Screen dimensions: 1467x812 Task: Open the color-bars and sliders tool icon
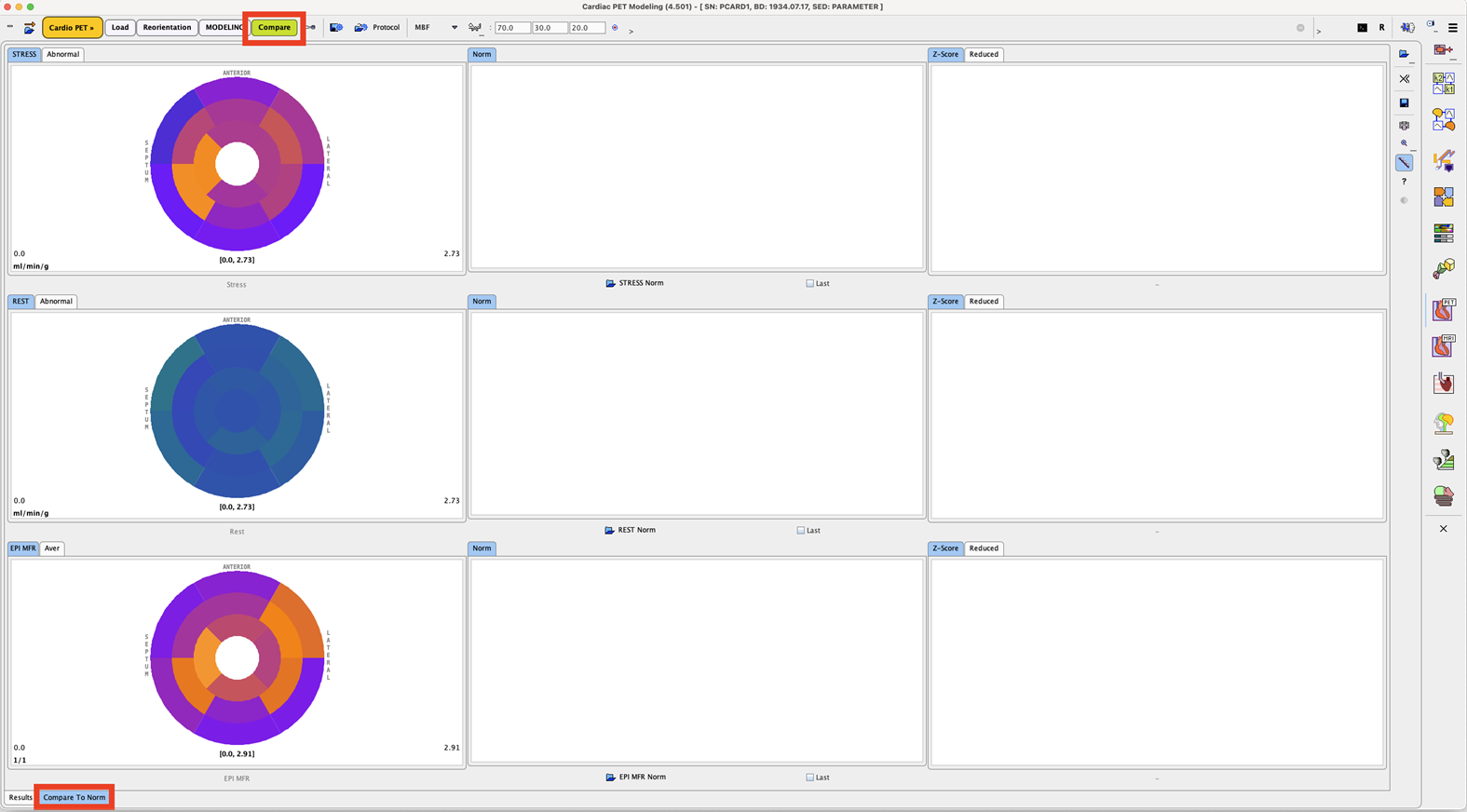[1444, 233]
